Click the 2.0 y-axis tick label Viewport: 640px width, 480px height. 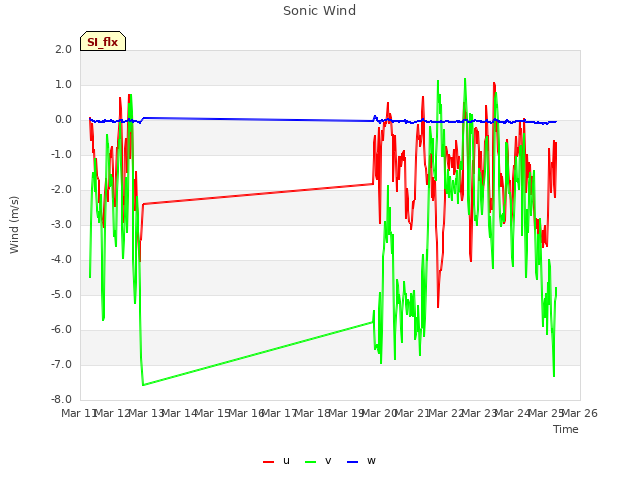click(63, 50)
